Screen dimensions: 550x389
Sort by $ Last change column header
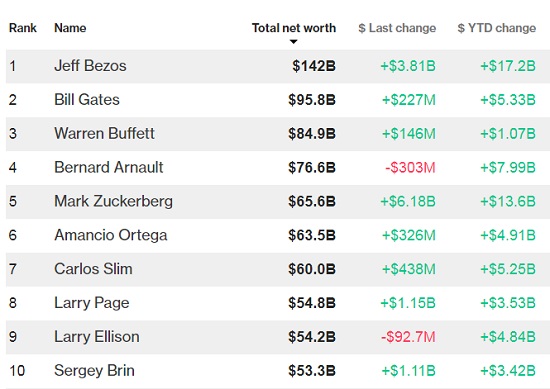(x=397, y=28)
